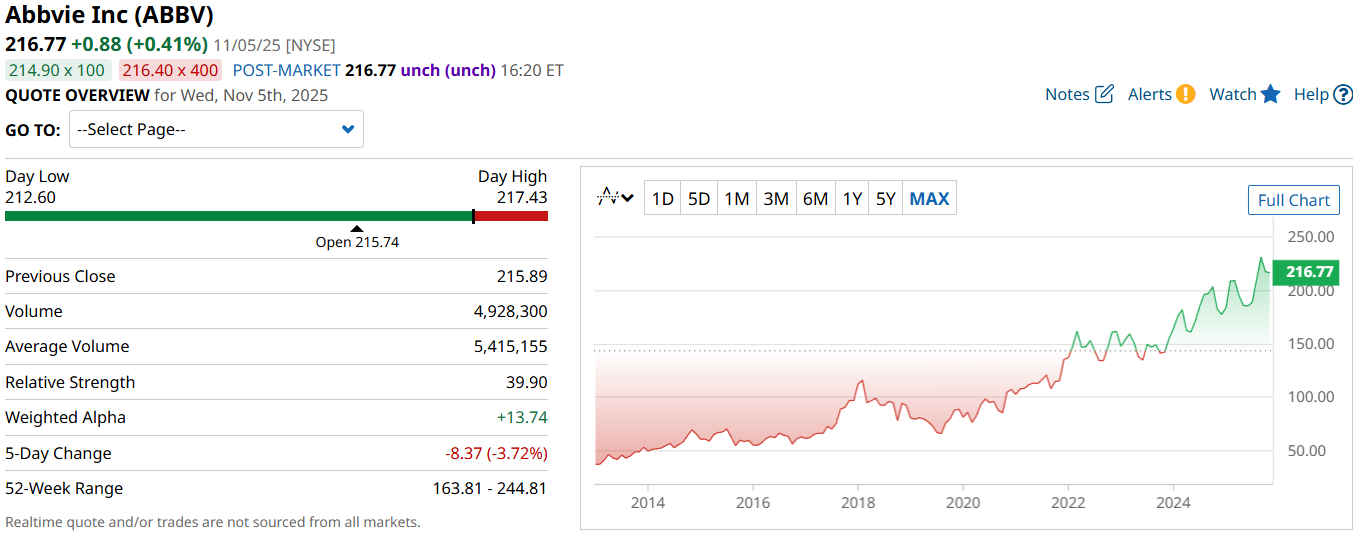Select the 6M chart period

click(x=815, y=198)
